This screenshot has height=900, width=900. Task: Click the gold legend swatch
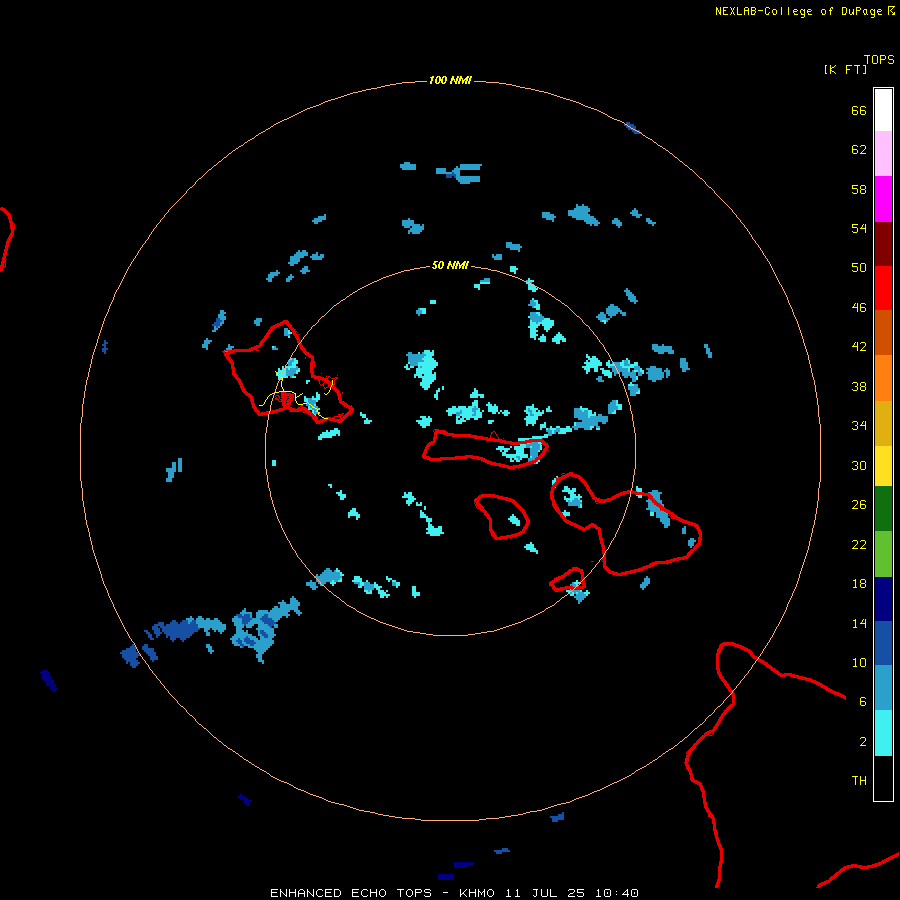(x=883, y=423)
